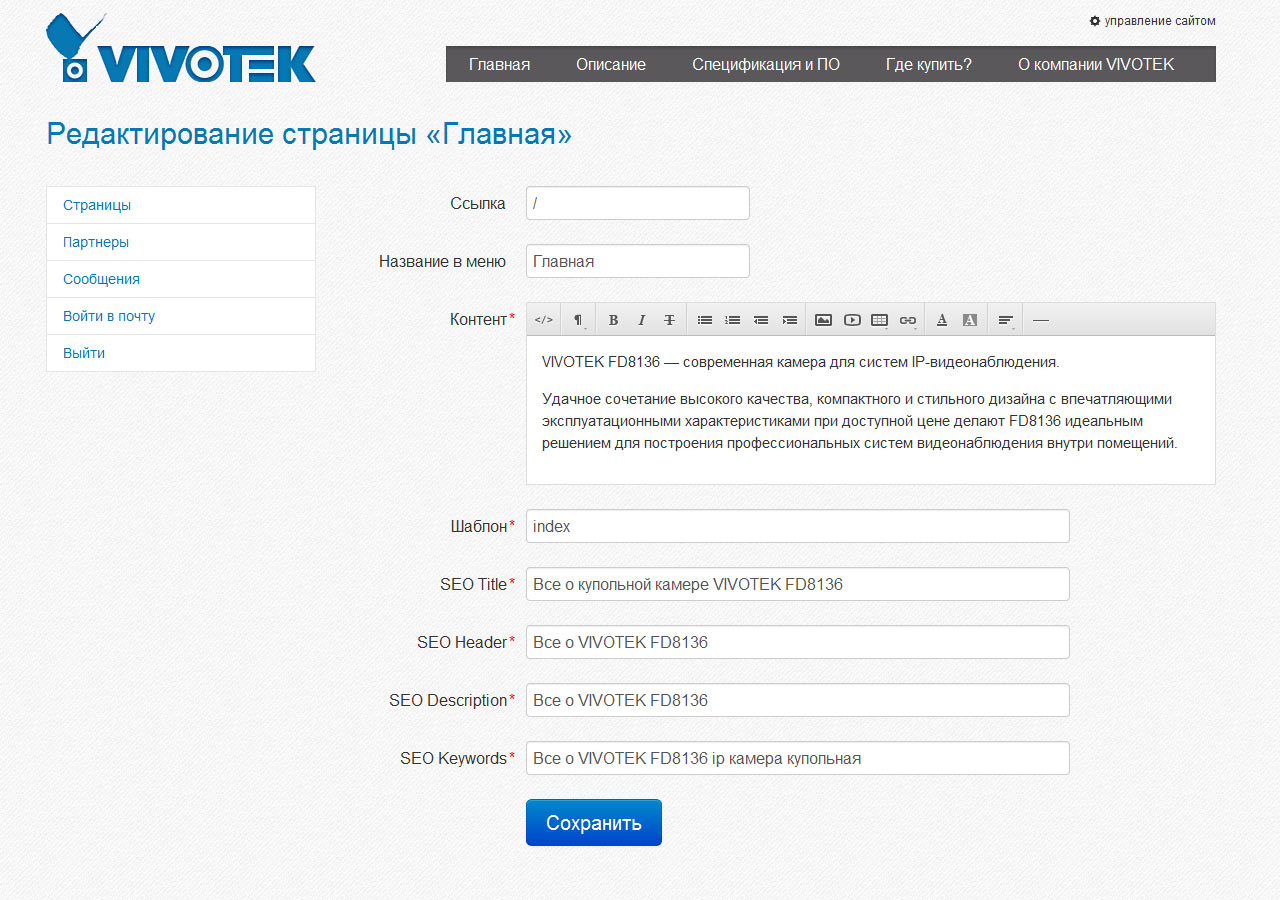
Task: Click the SEO Keywords label
Action: point(458,758)
